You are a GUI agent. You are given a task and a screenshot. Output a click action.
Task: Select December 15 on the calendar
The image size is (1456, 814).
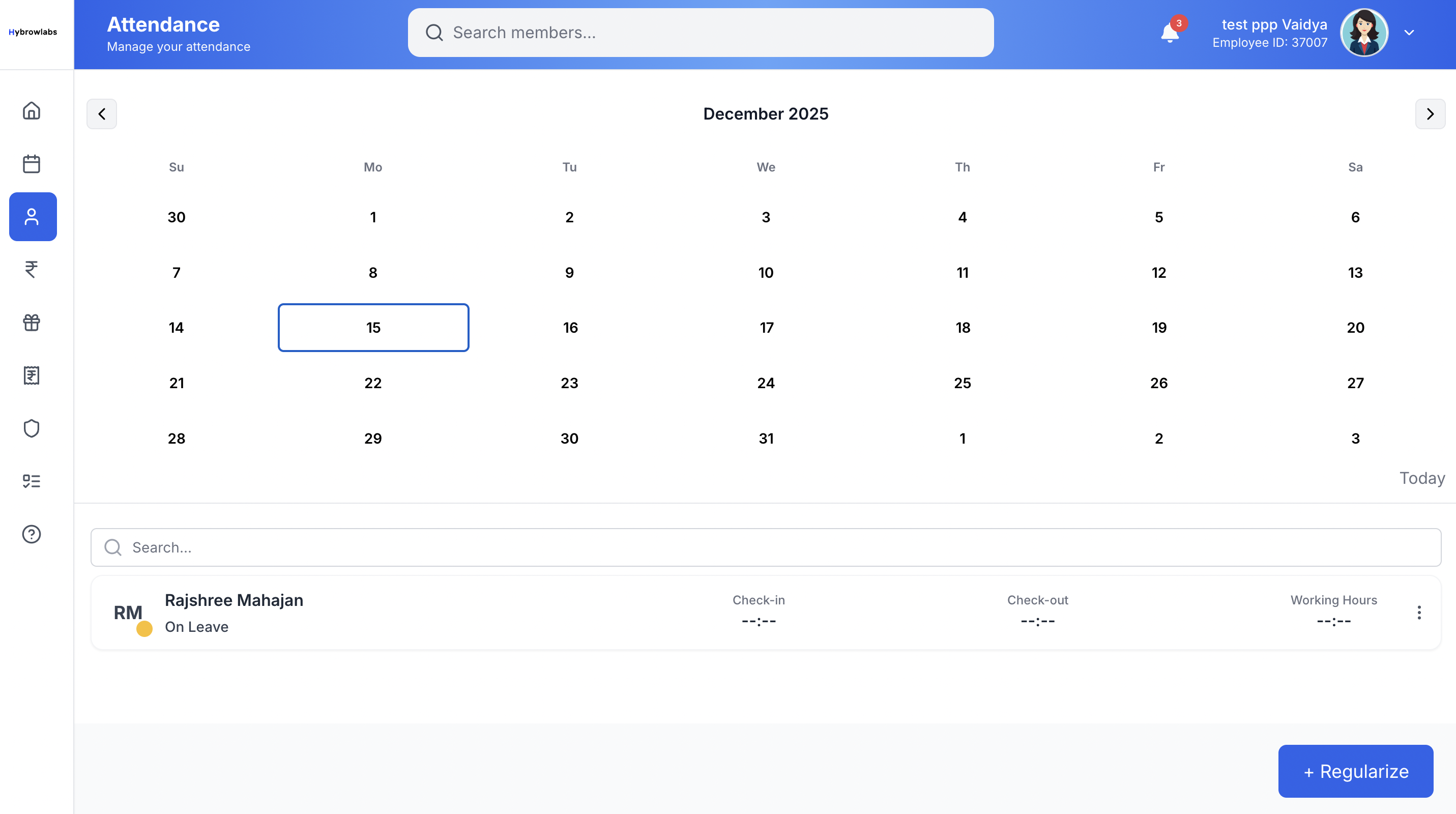373,328
